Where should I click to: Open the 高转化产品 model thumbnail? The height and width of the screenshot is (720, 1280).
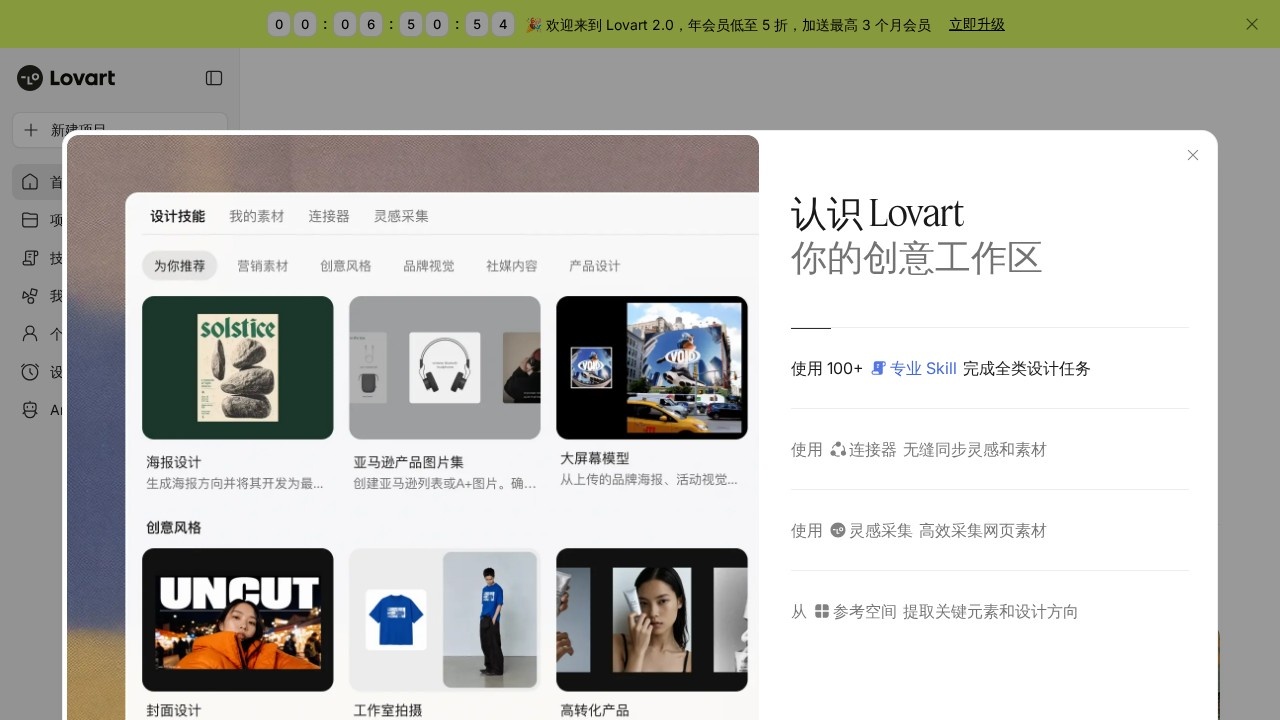[x=652, y=619]
